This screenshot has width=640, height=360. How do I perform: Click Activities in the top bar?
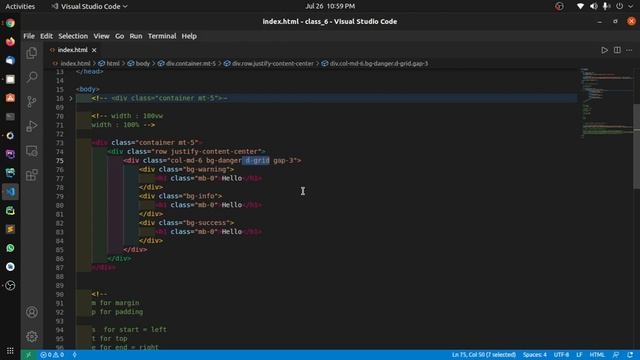coord(20,6)
